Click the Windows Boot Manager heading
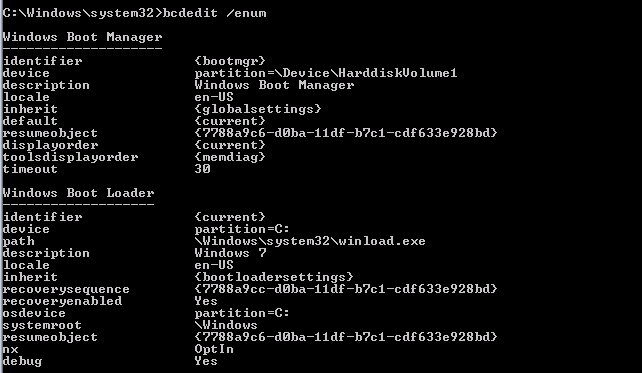 [82, 37]
